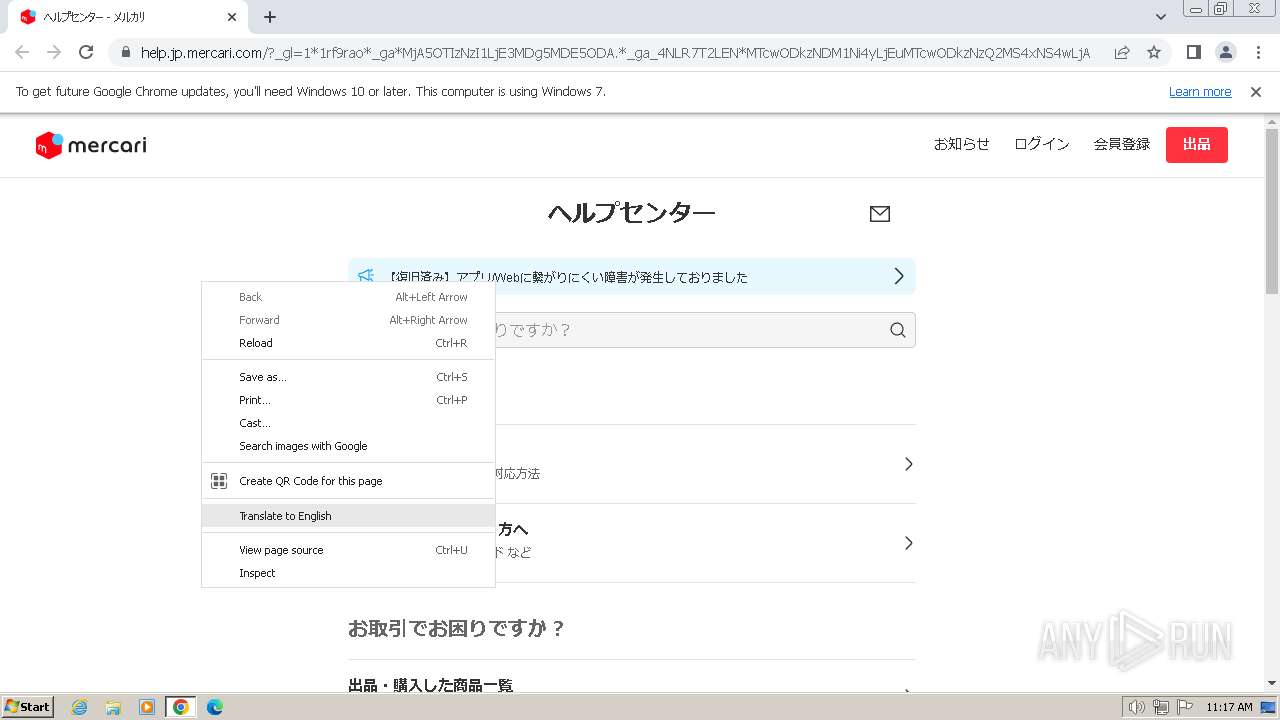
Task: Open a new tab with plus button
Action: 270,17
